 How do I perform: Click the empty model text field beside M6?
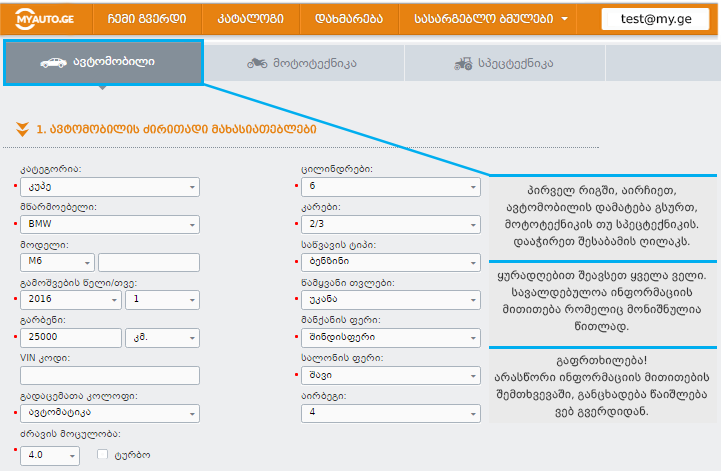click(149, 262)
